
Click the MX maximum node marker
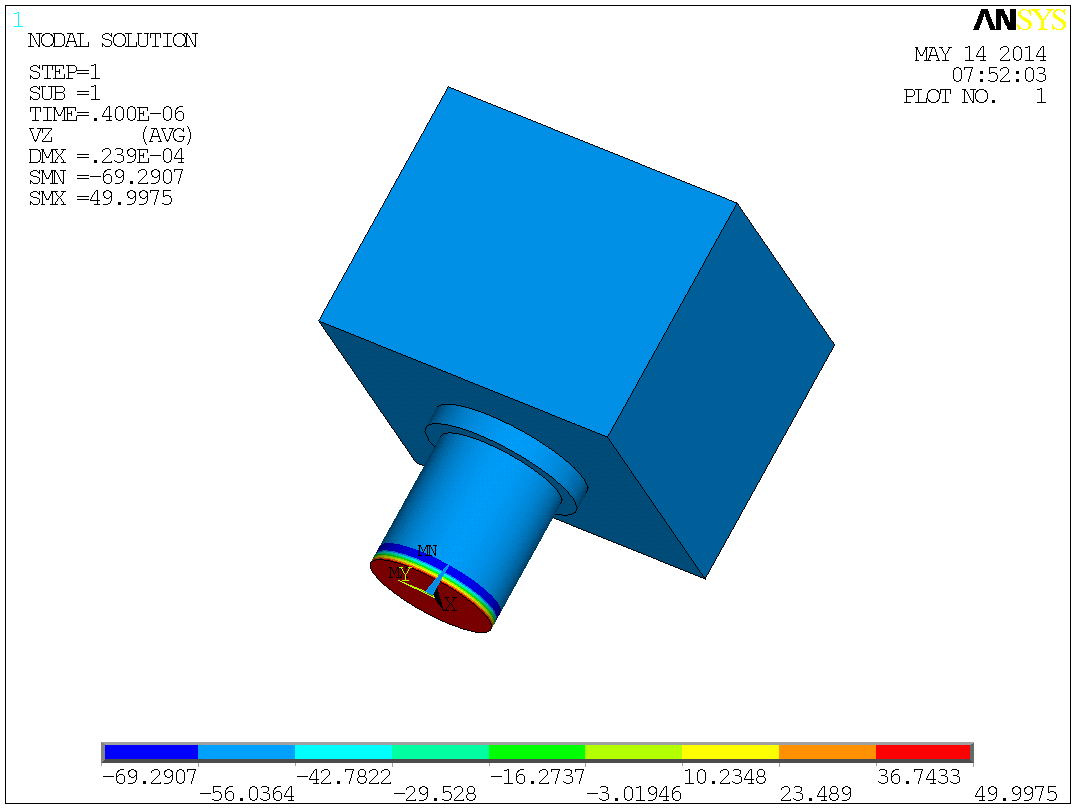(394, 572)
